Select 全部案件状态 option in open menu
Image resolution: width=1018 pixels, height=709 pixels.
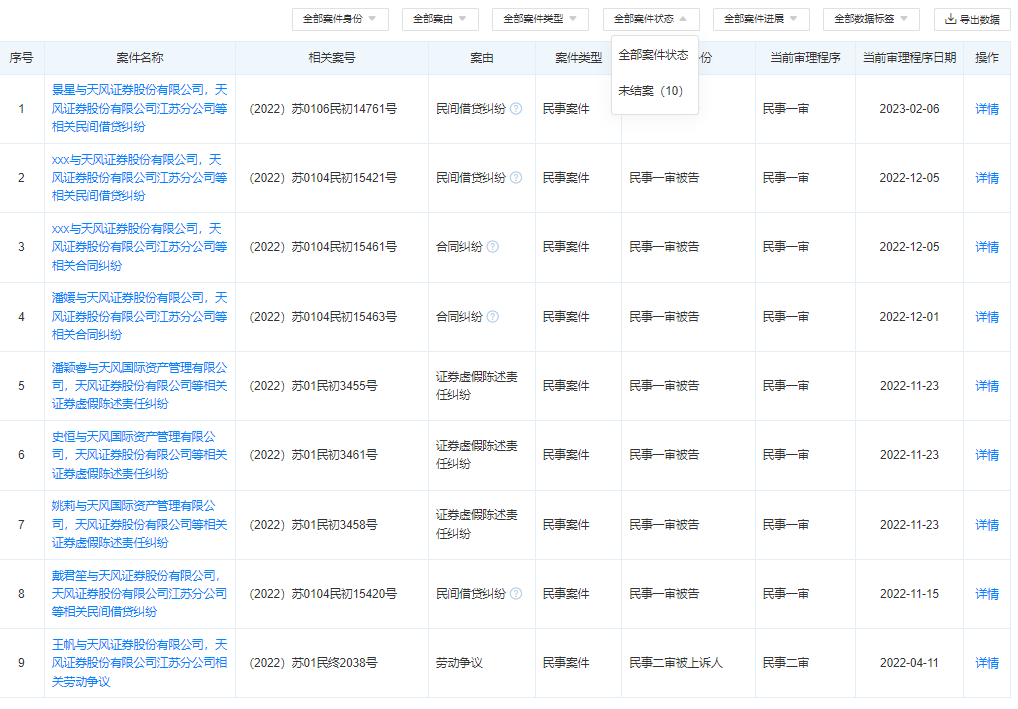pyautogui.click(x=654, y=55)
